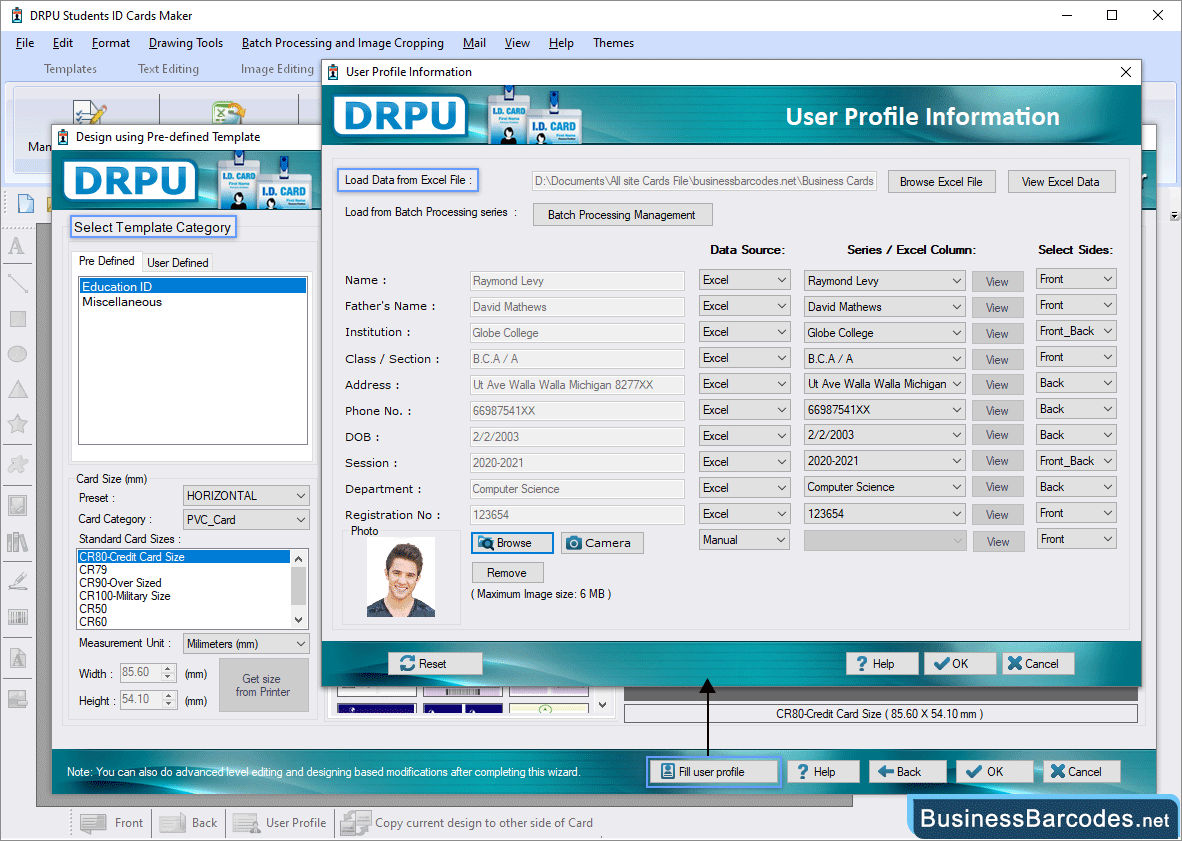Open Data Source dropdown for DOB row
The height and width of the screenshot is (841, 1182).
coord(744,436)
